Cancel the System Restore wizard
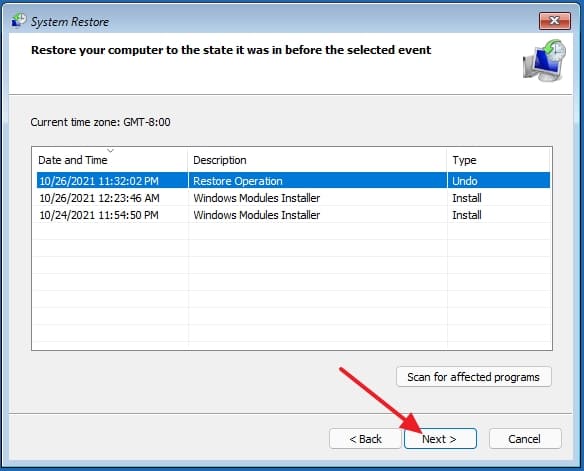Screen dimensions: 584x471 click(525, 439)
